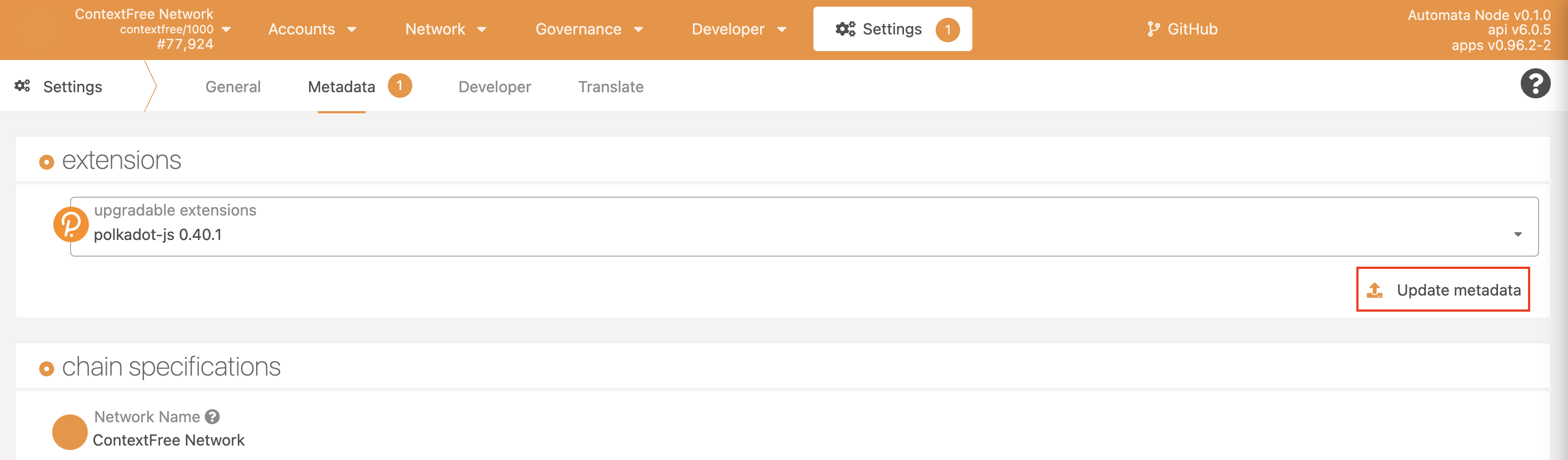Click the polkadot-js extension logo icon

click(71, 224)
